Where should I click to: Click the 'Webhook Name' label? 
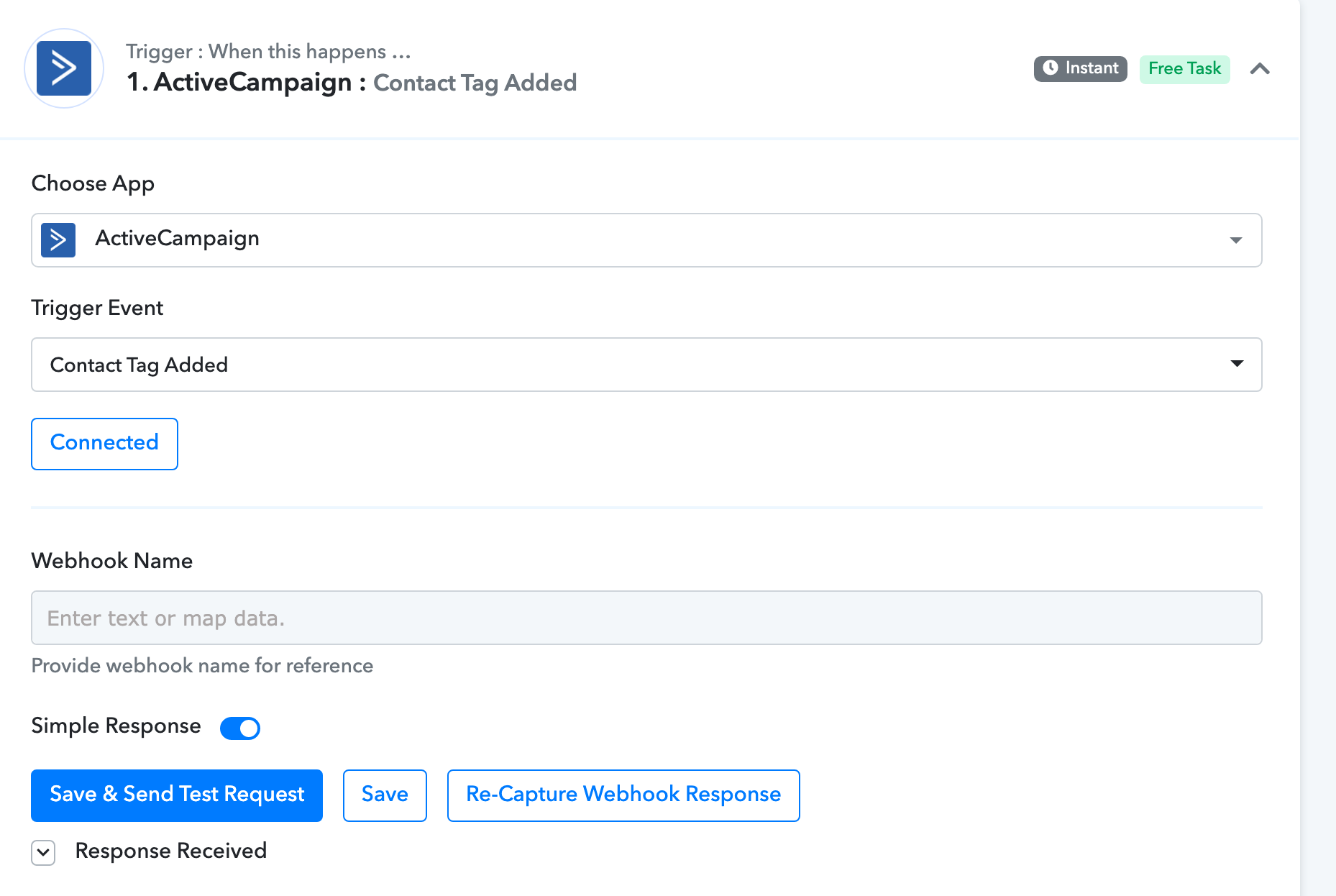112,561
